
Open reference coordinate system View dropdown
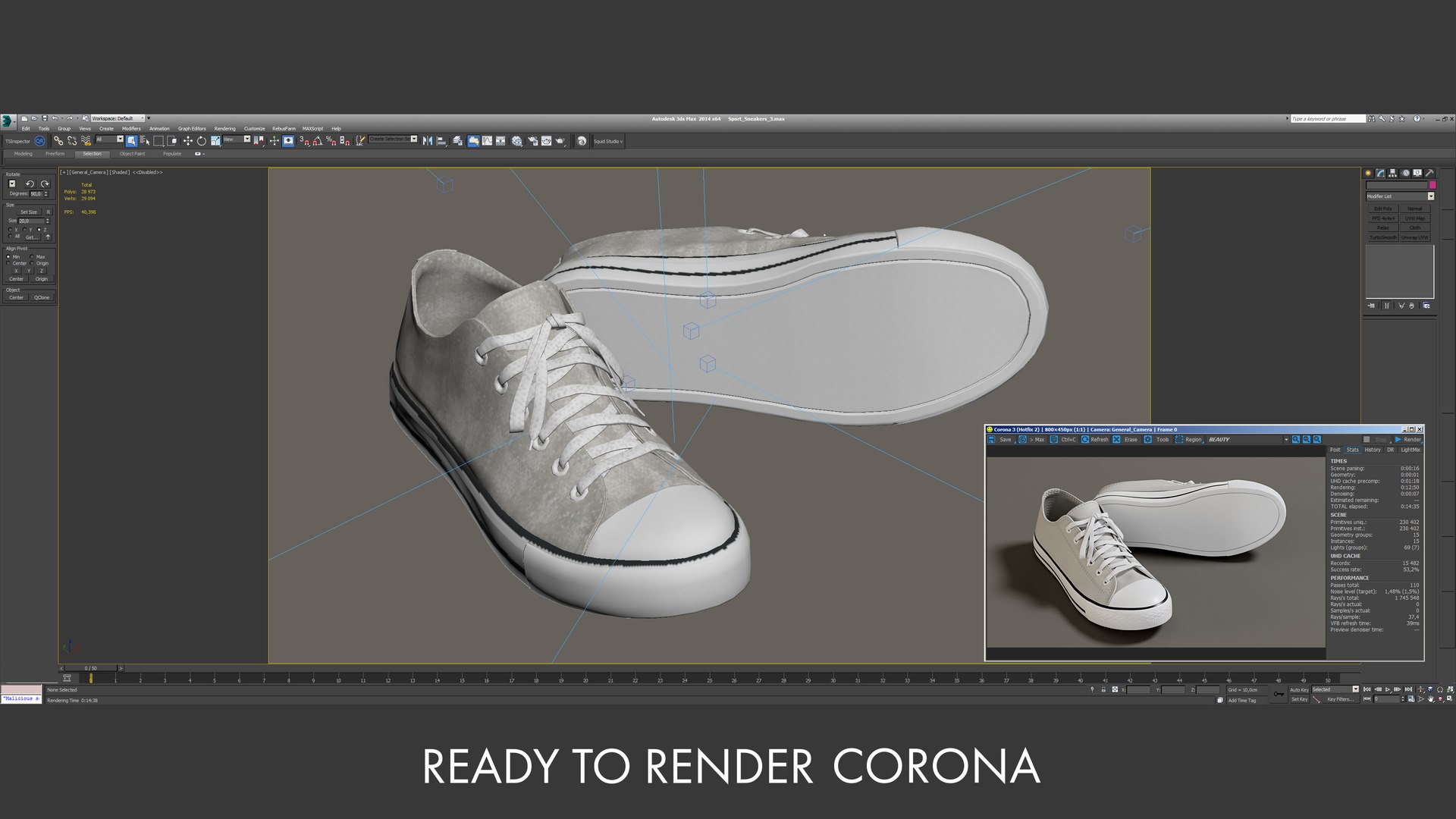(236, 139)
